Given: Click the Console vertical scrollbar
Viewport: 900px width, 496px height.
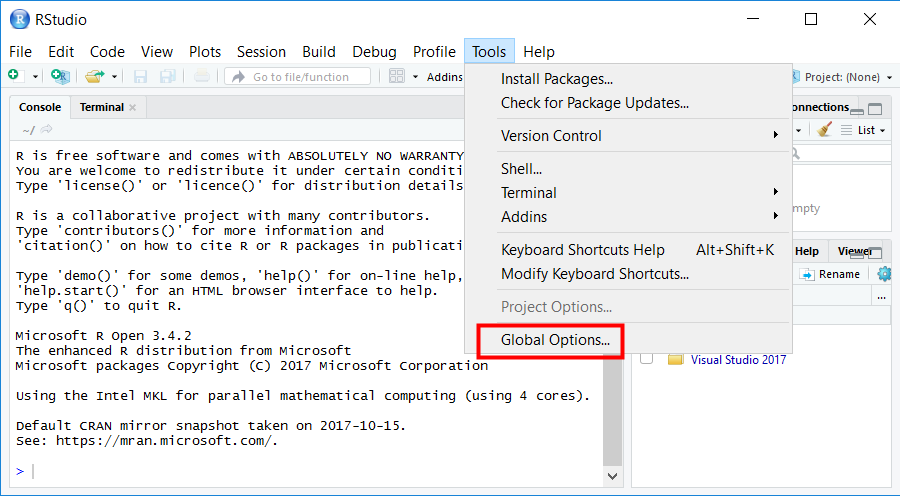Looking at the screenshot, I should click(x=614, y=300).
